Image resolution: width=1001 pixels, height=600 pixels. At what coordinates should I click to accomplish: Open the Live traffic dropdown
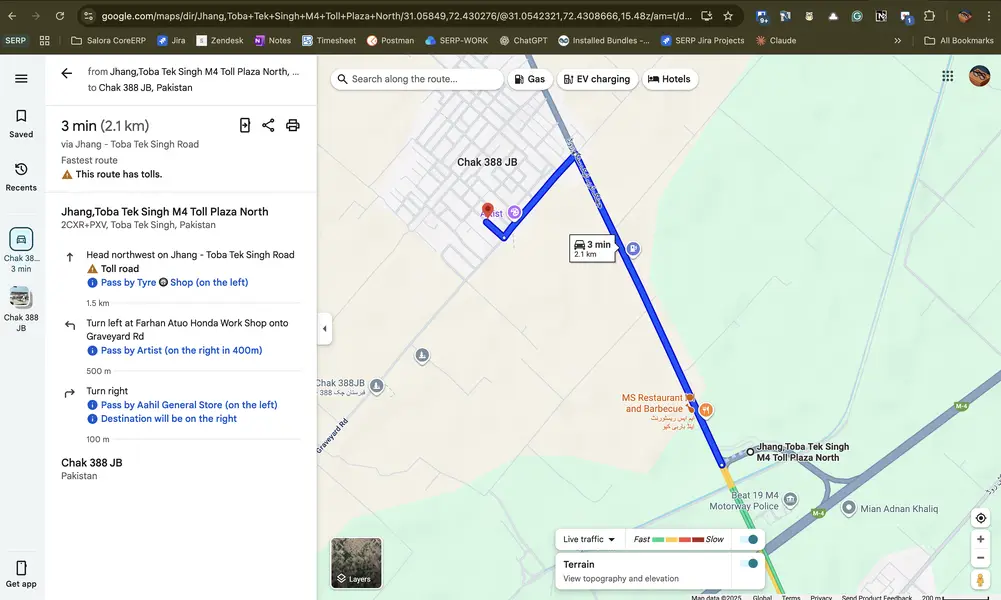click(589, 539)
